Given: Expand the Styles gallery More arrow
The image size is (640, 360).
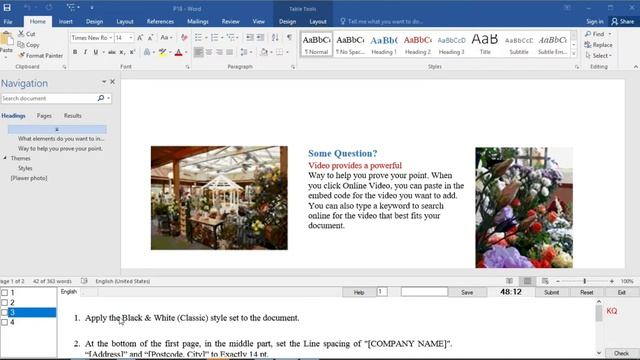Looking at the screenshot, I should coord(574,54).
